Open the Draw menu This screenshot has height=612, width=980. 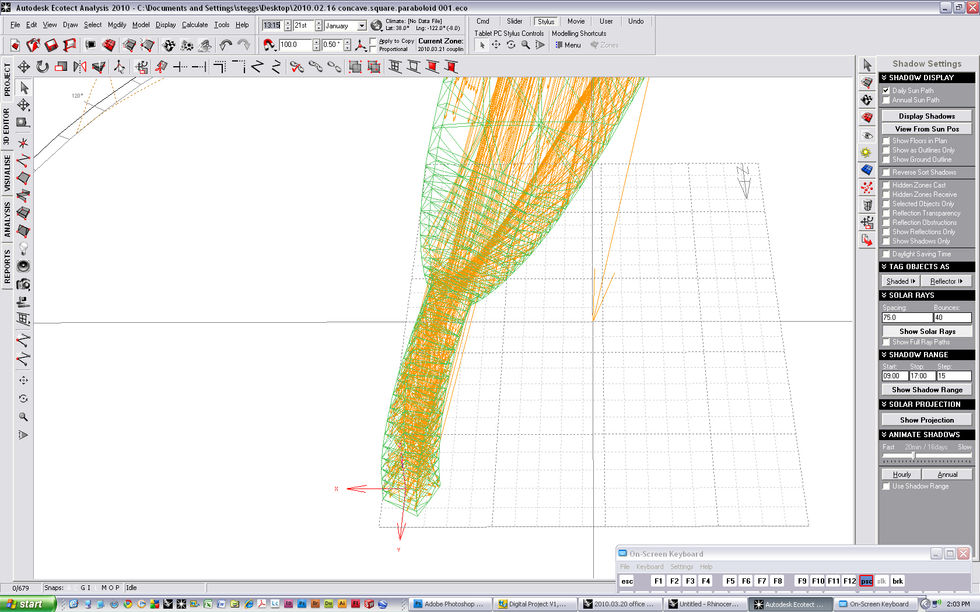(70, 25)
